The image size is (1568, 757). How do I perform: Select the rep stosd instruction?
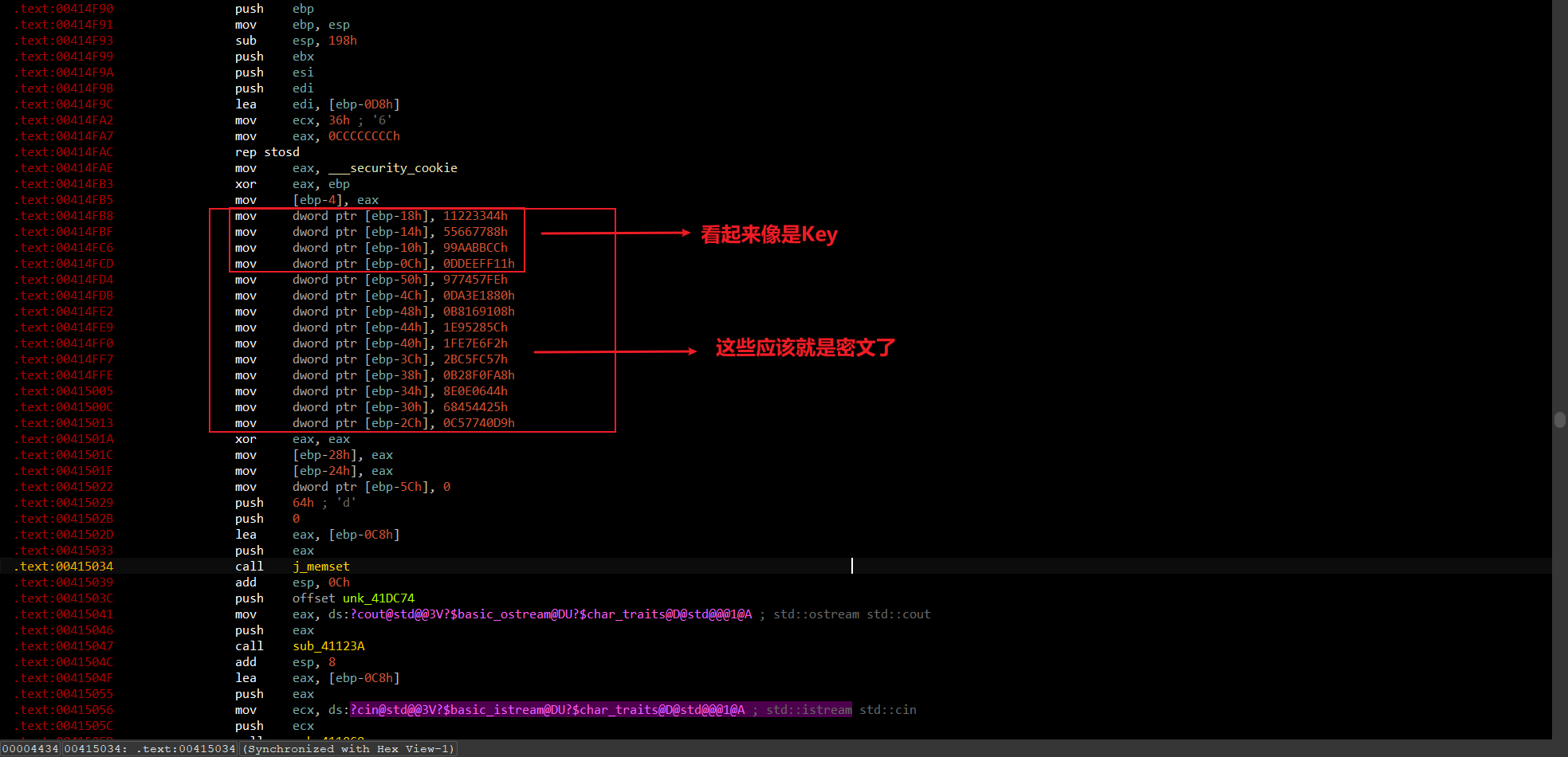(267, 152)
